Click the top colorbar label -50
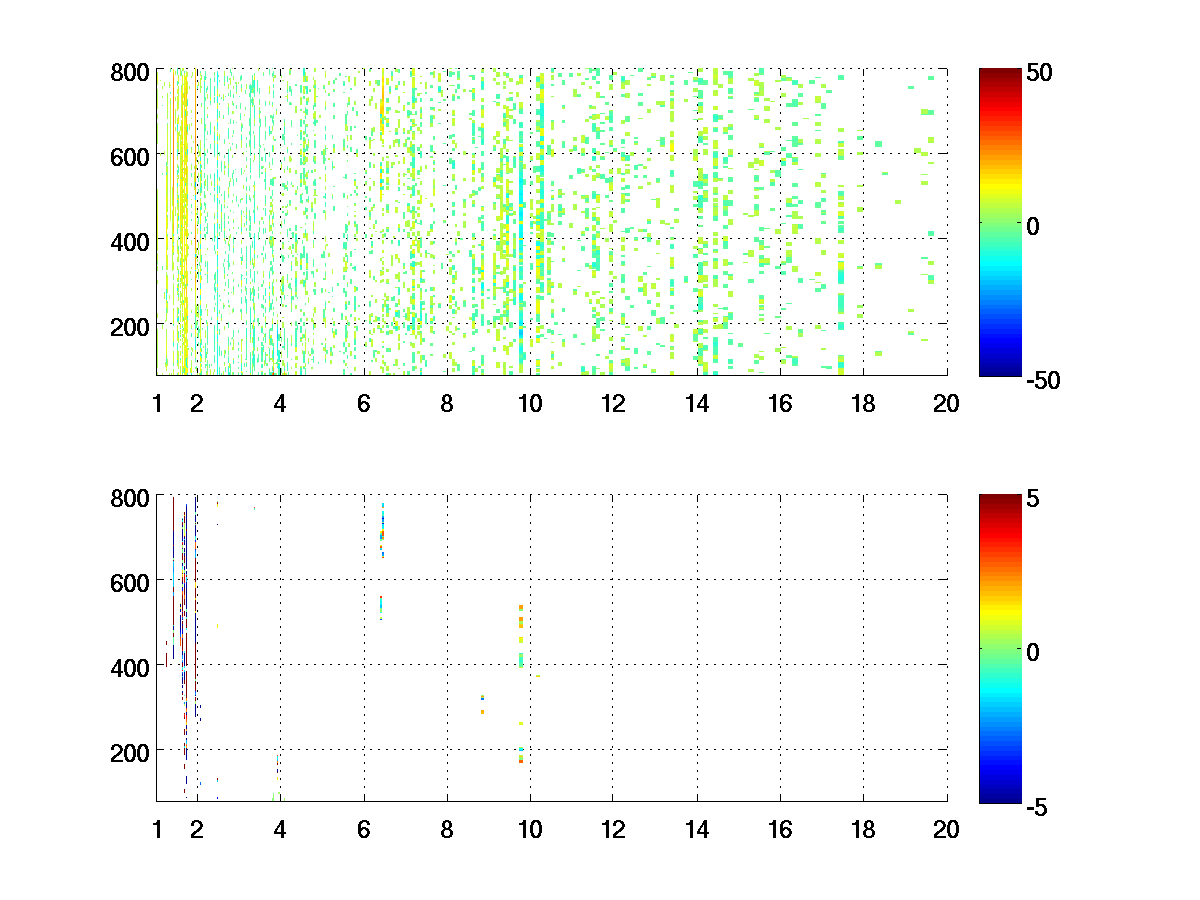This screenshot has height=900, width=1200. pos(1043,380)
